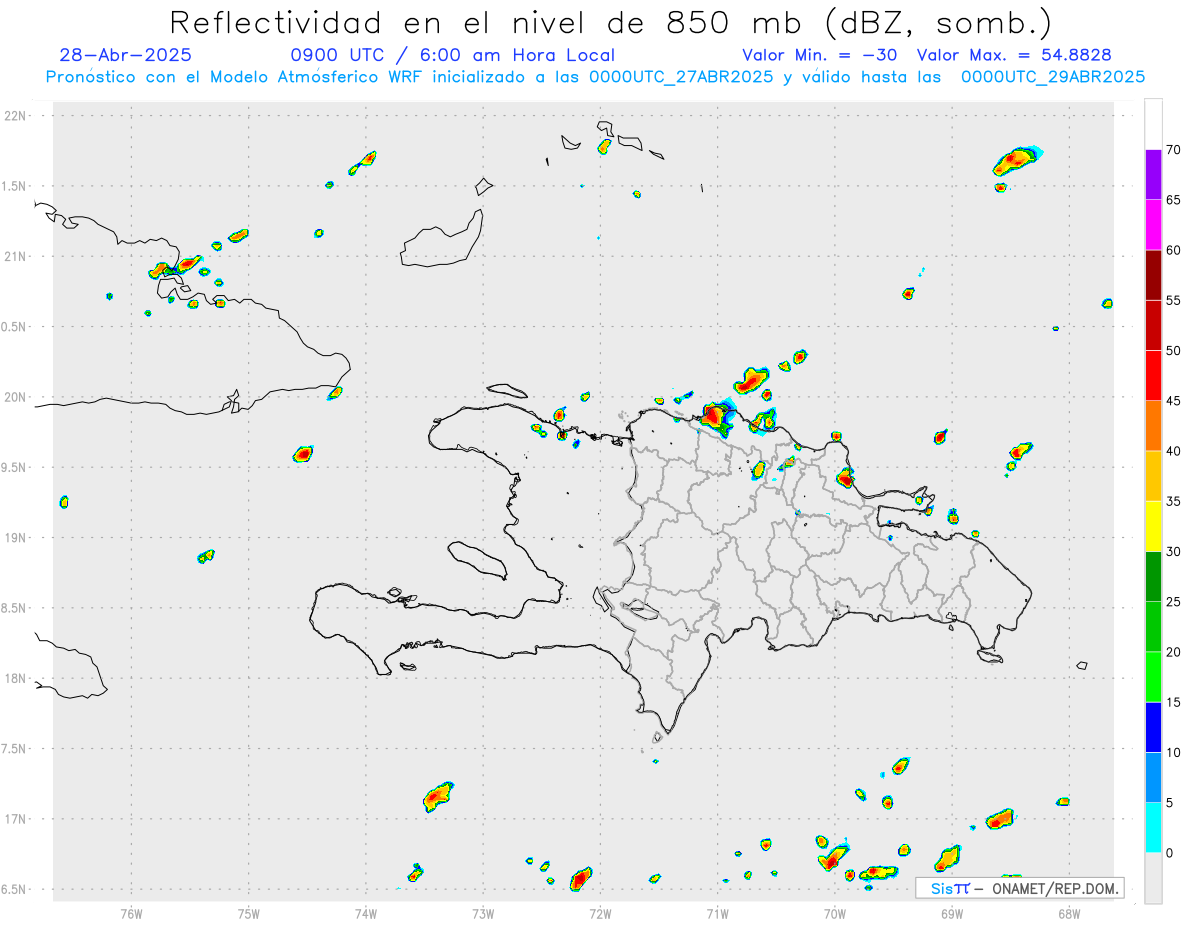This screenshot has width=1200, height=927.
Task: Click the '74W' longitude axis label
Action: click(x=366, y=912)
